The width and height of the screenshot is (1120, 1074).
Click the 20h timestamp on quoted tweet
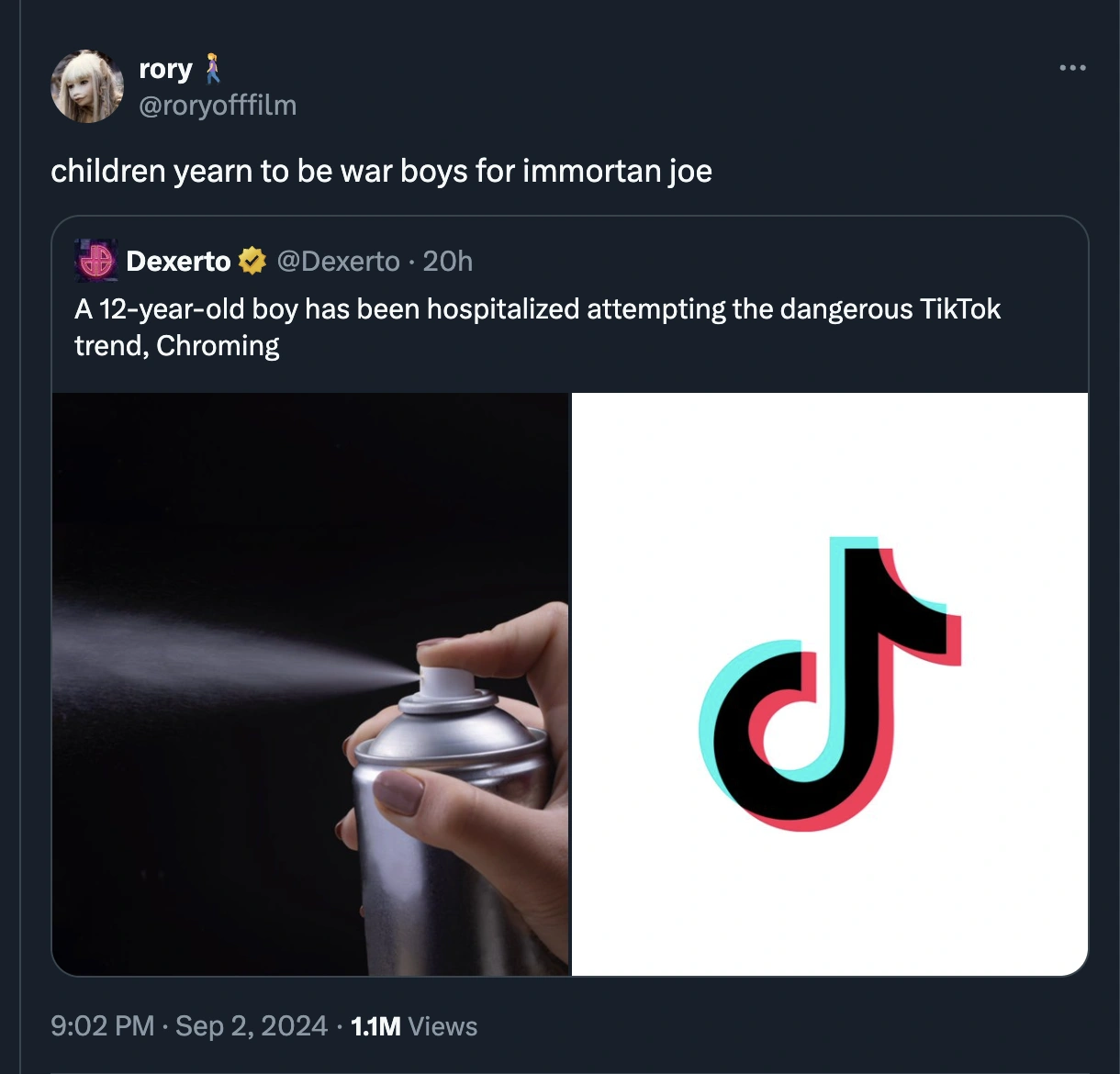coord(448,262)
